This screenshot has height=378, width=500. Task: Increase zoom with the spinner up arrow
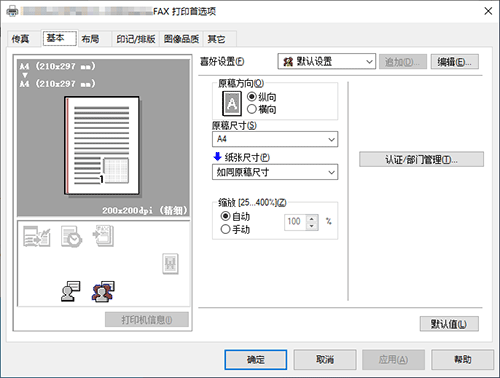pos(312,219)
